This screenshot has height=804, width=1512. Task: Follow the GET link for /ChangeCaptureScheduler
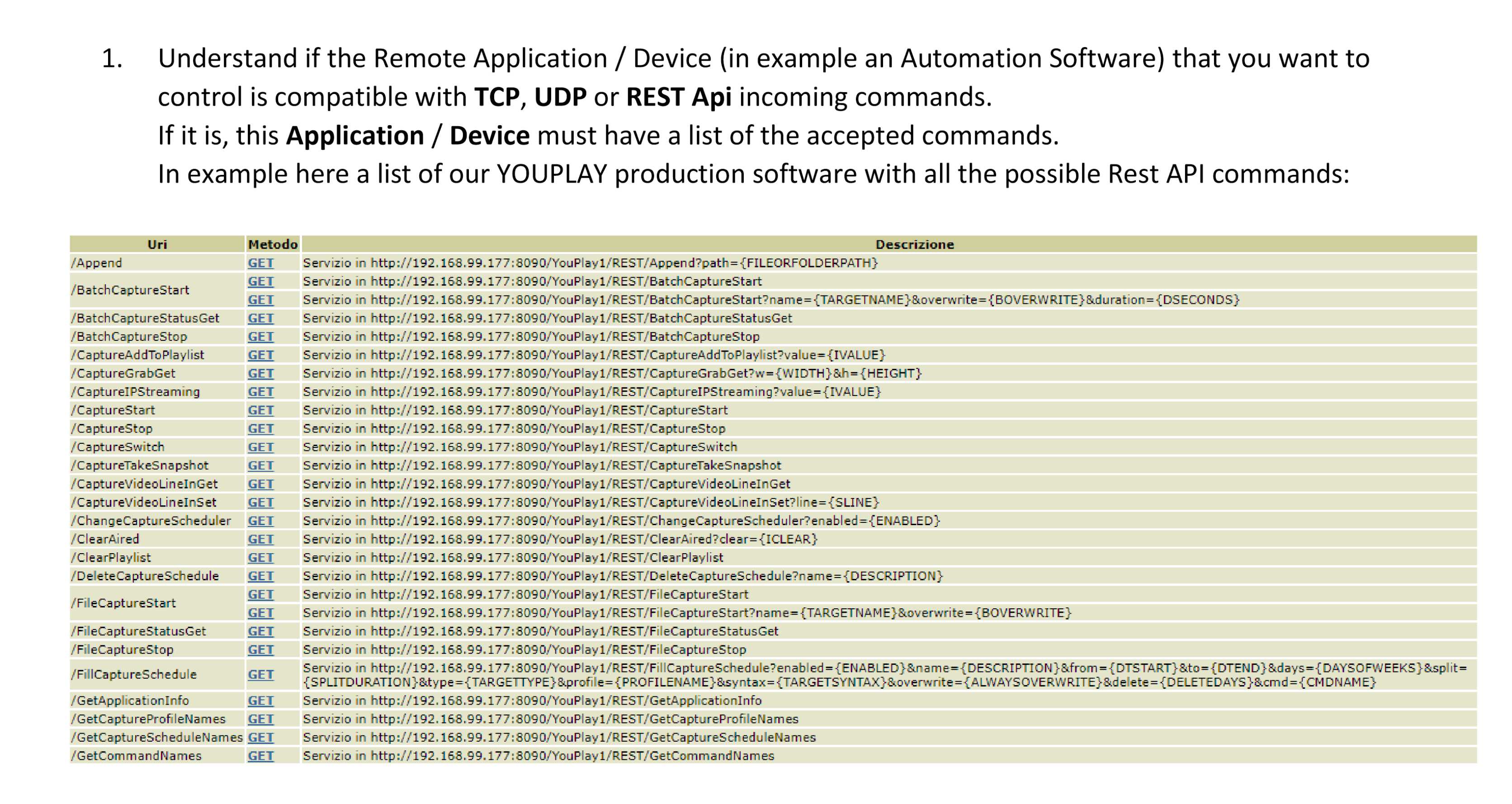point(260,521)
